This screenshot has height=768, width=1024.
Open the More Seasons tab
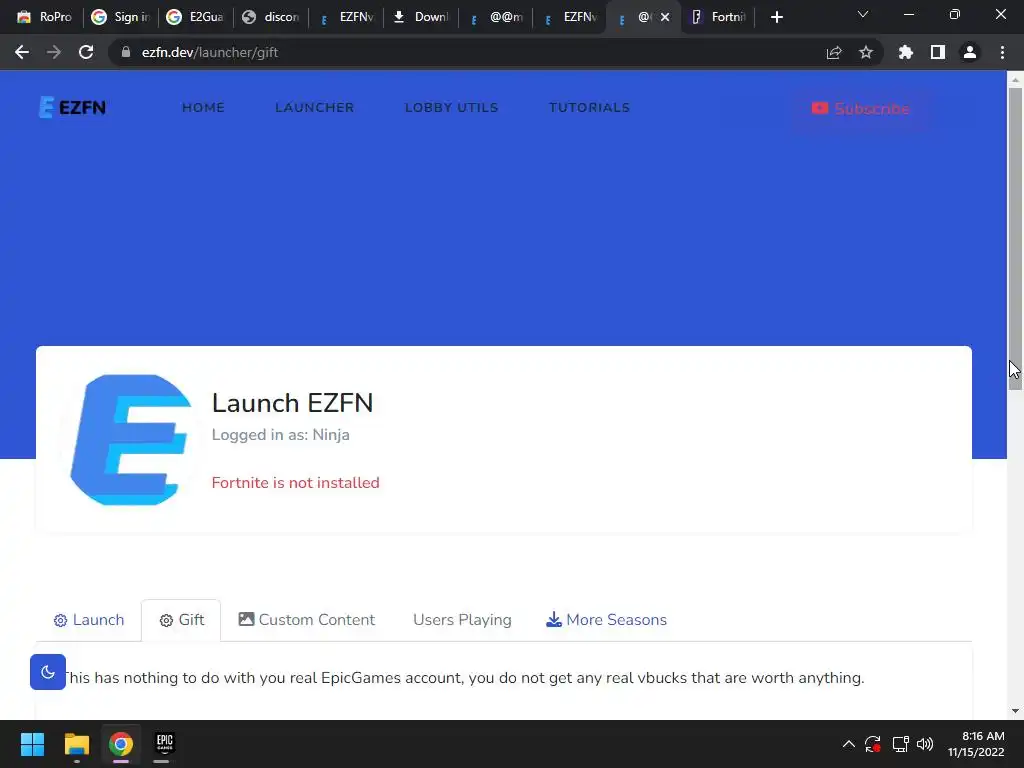tap(607, 620)
